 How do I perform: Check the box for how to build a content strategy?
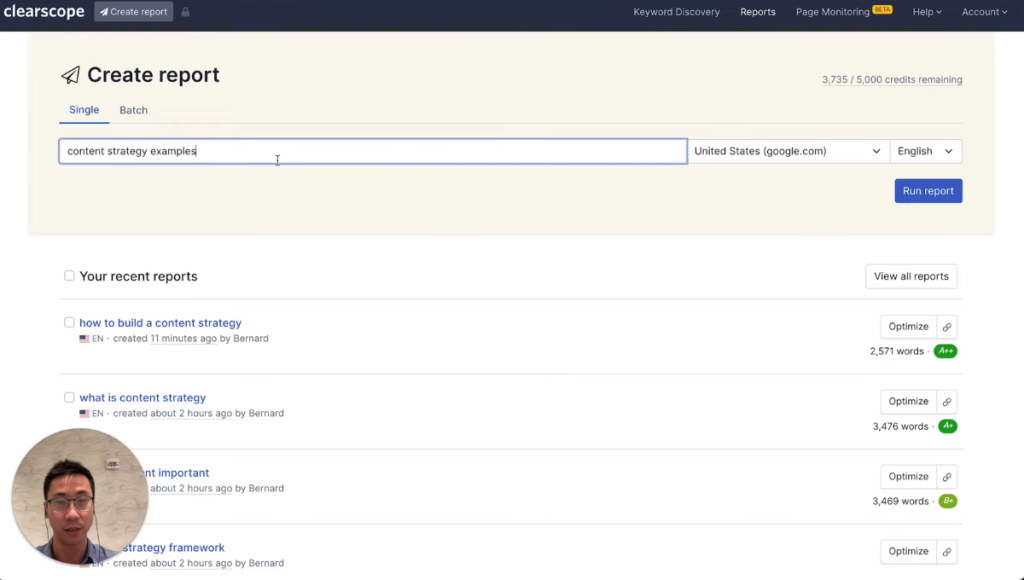(69, 322)
